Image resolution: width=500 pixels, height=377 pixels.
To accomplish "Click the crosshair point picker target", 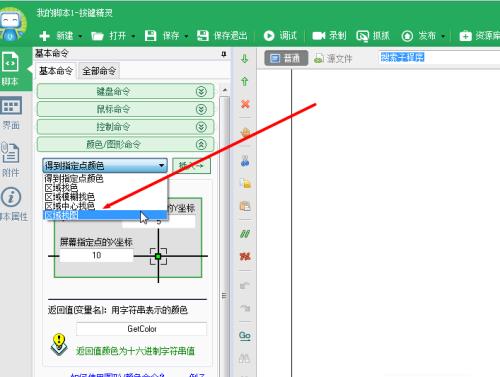I will 158,256.
